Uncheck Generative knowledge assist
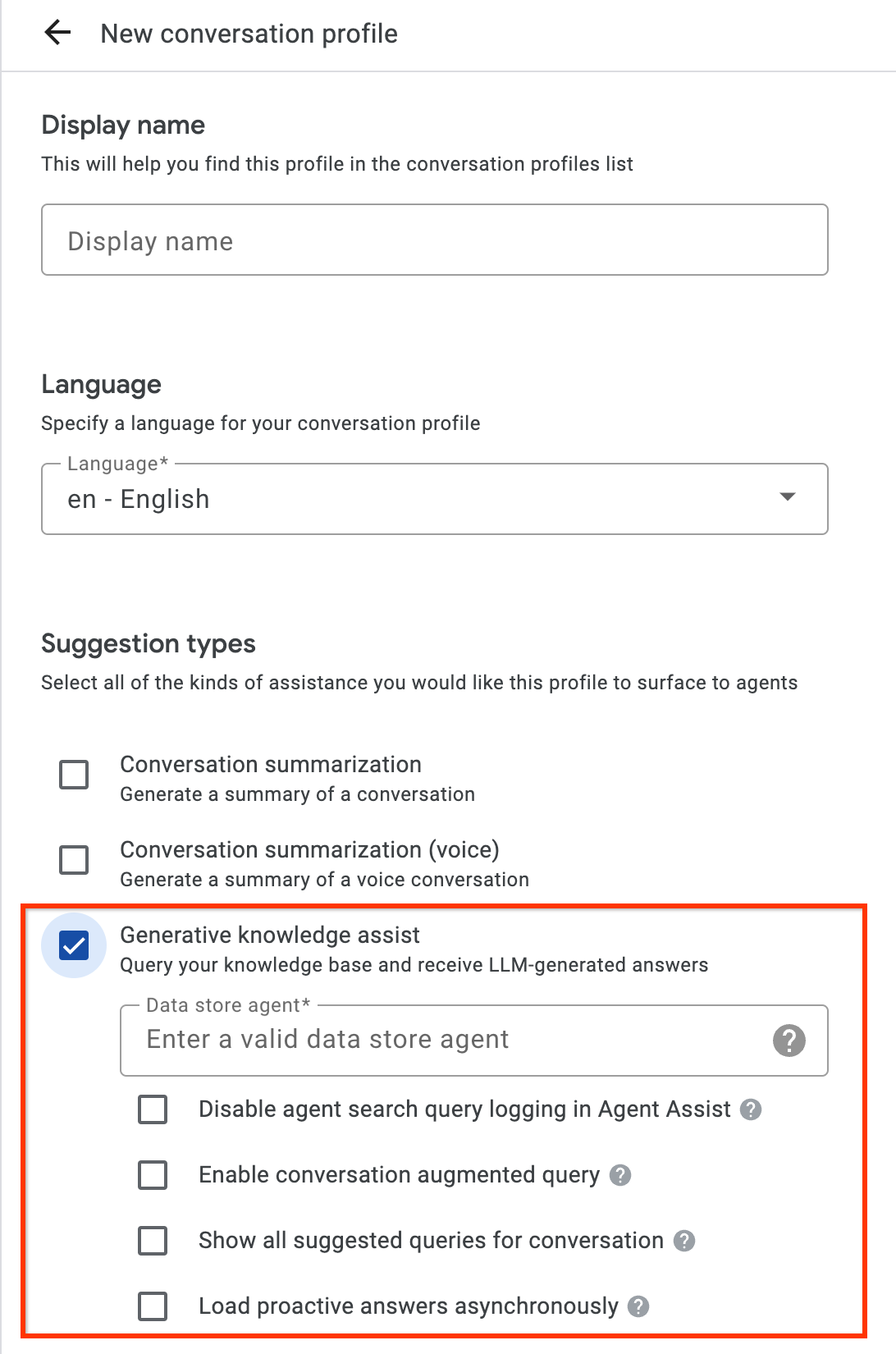Image resolution: width=896 pixels, height=1354 pixels. [x=74, y=945]
